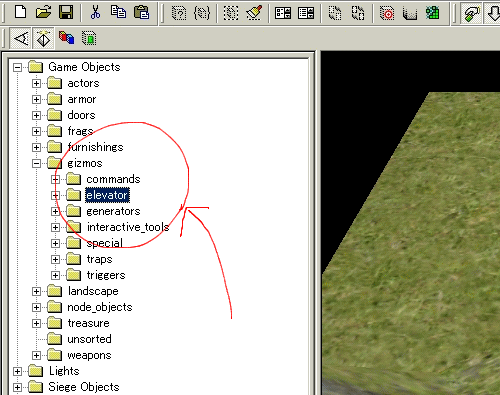500x395 pixels.
Task: Expand the commands subfolder
Action: tap(55, 179)
